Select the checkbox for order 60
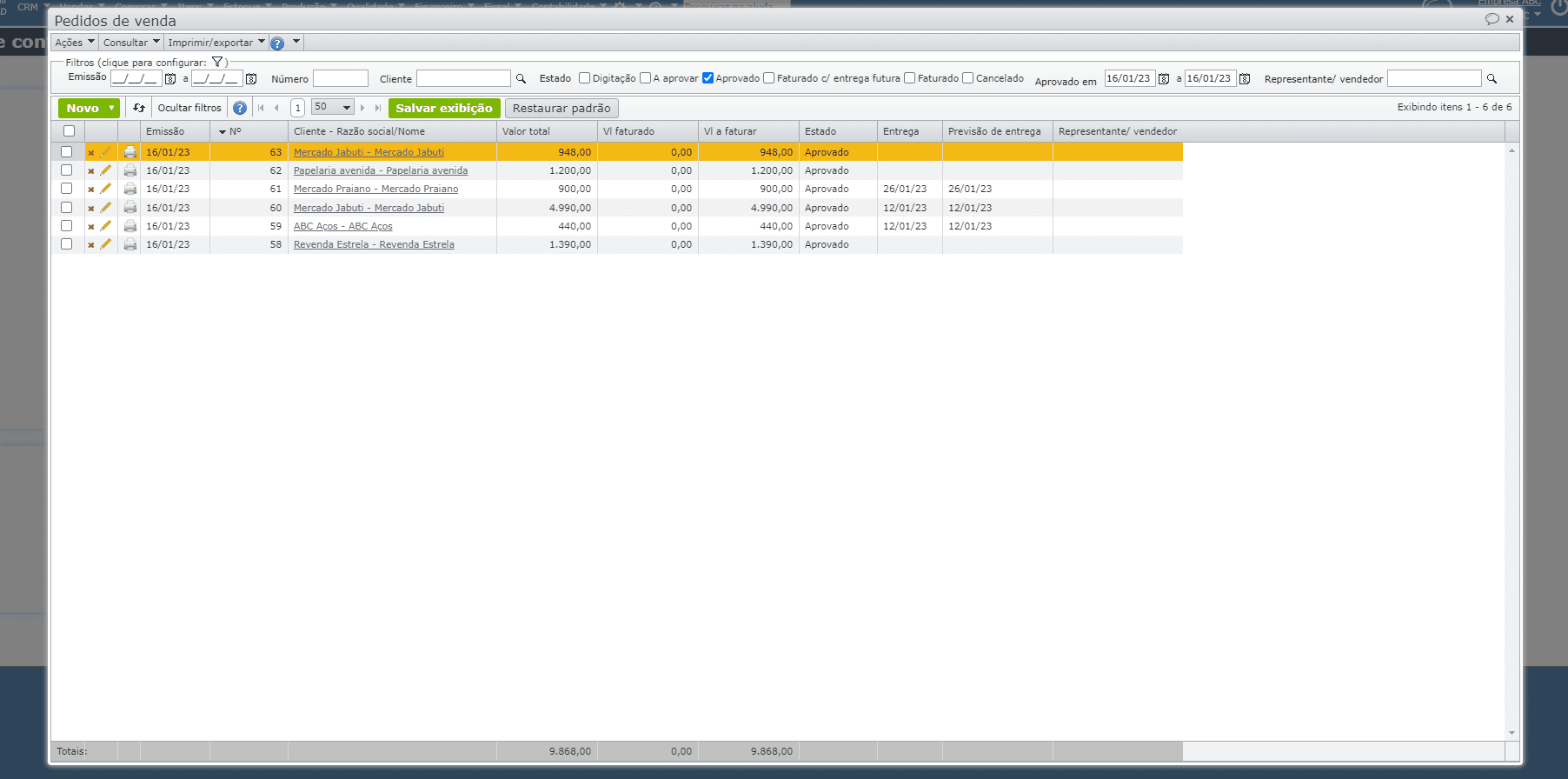 click(66, 208)
